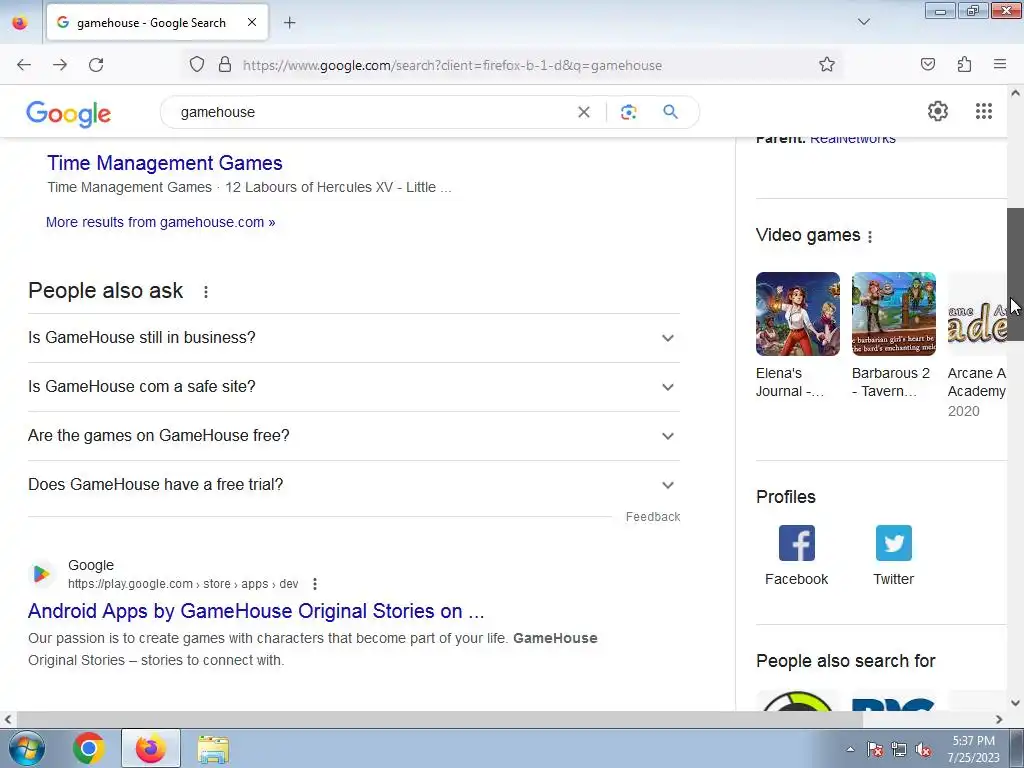This screenshot has width=1024, height=768.
Task: Open Google quick settings gear
Action: click(938, 111)
